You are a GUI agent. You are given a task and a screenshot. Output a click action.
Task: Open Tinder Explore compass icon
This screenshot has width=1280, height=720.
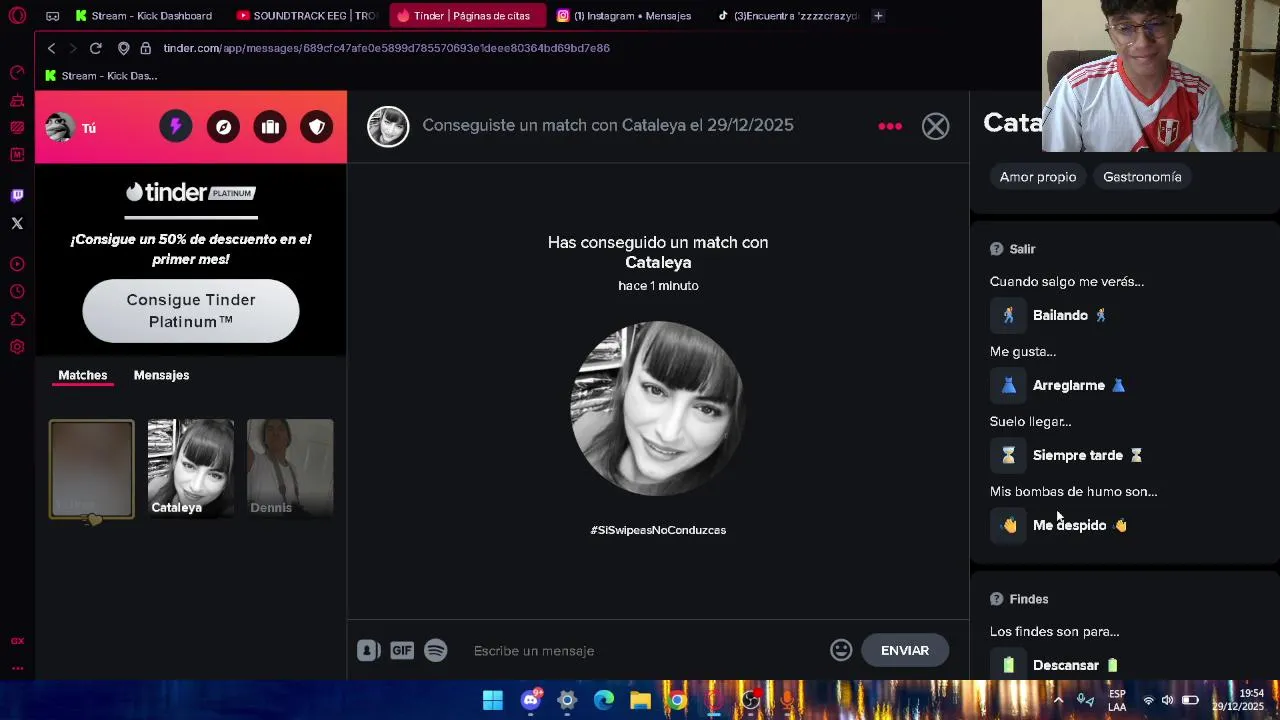click(x=223, y=127)
